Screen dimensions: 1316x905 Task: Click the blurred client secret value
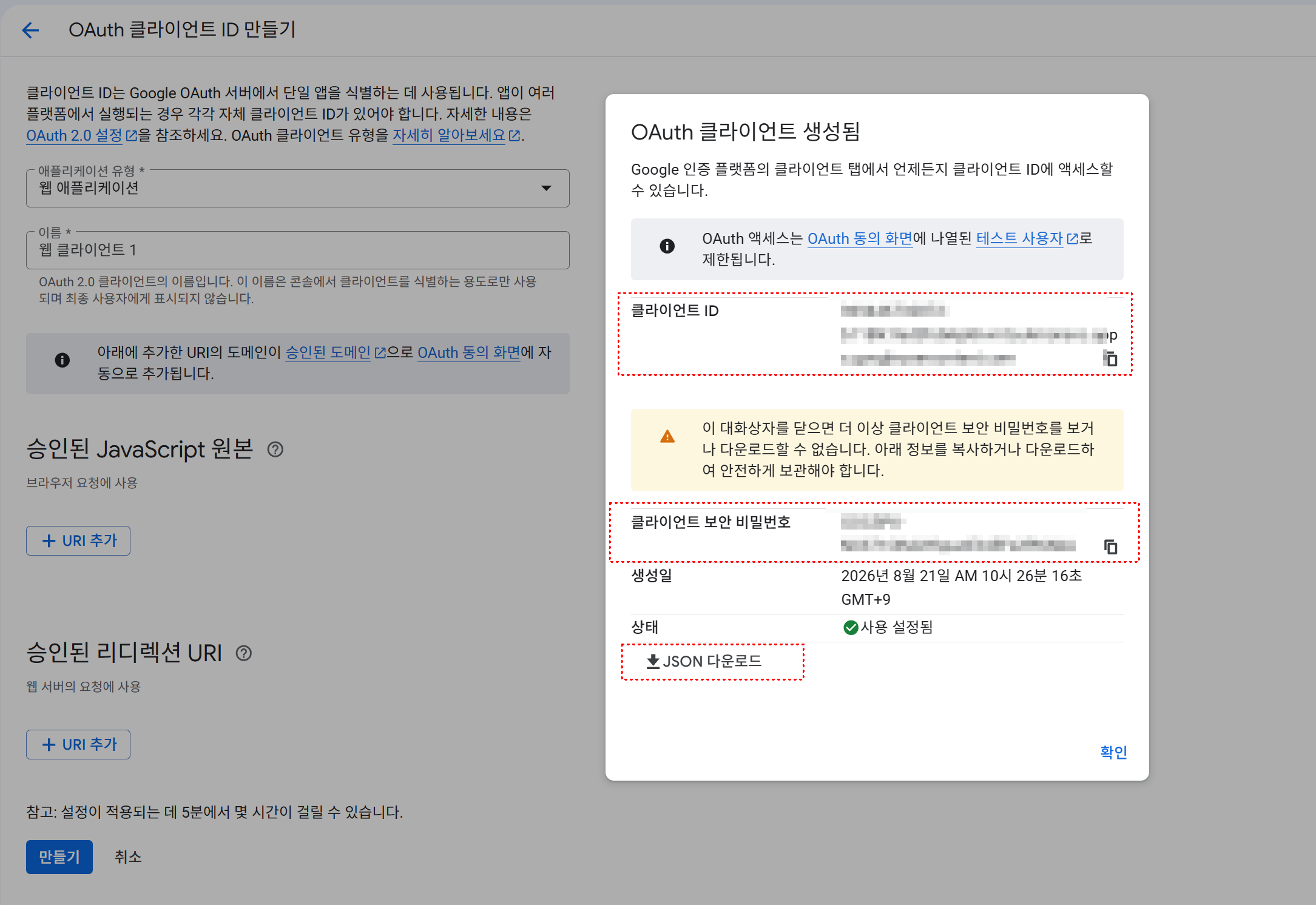click(958, 534)
